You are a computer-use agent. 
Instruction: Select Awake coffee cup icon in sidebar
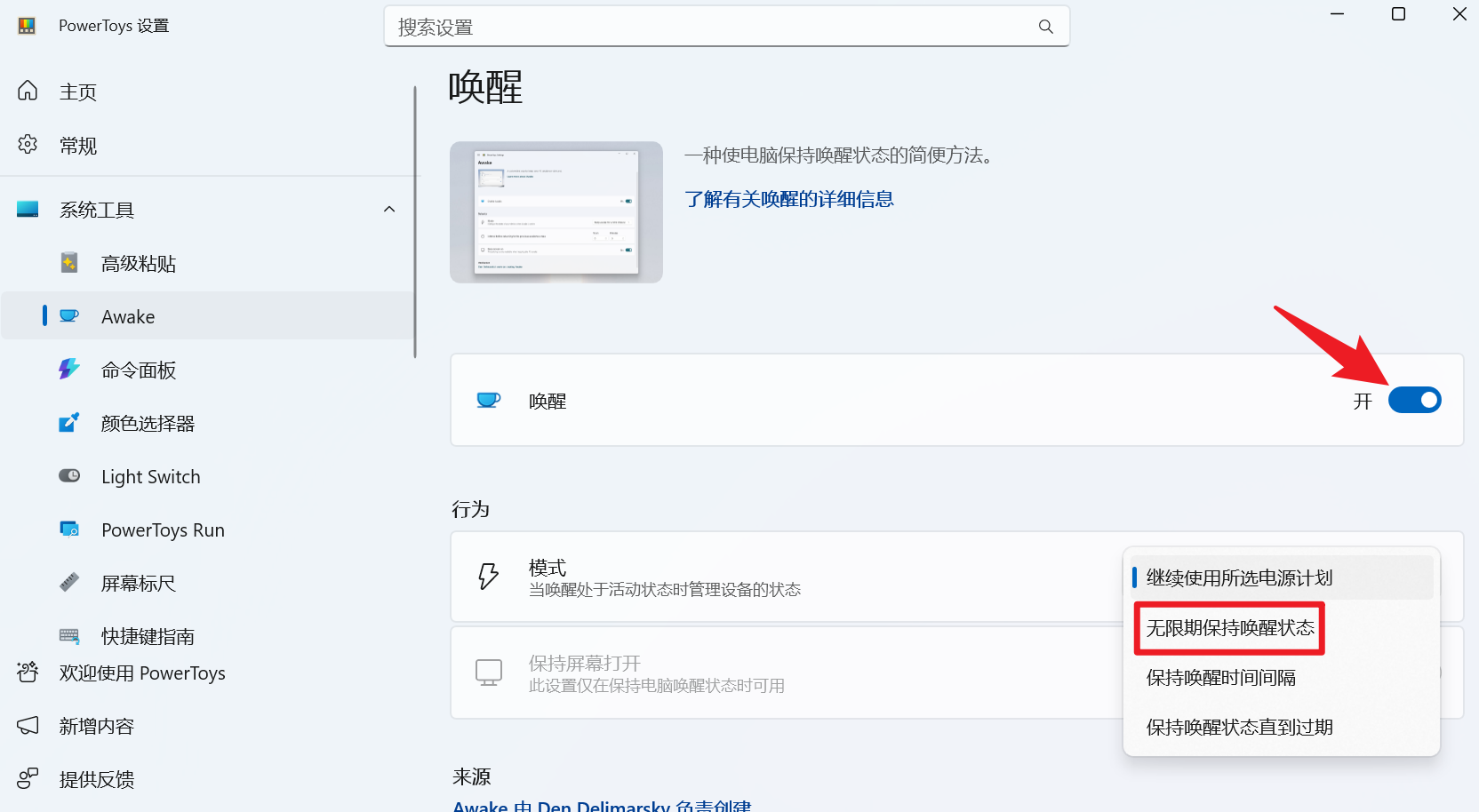point(69,315)
